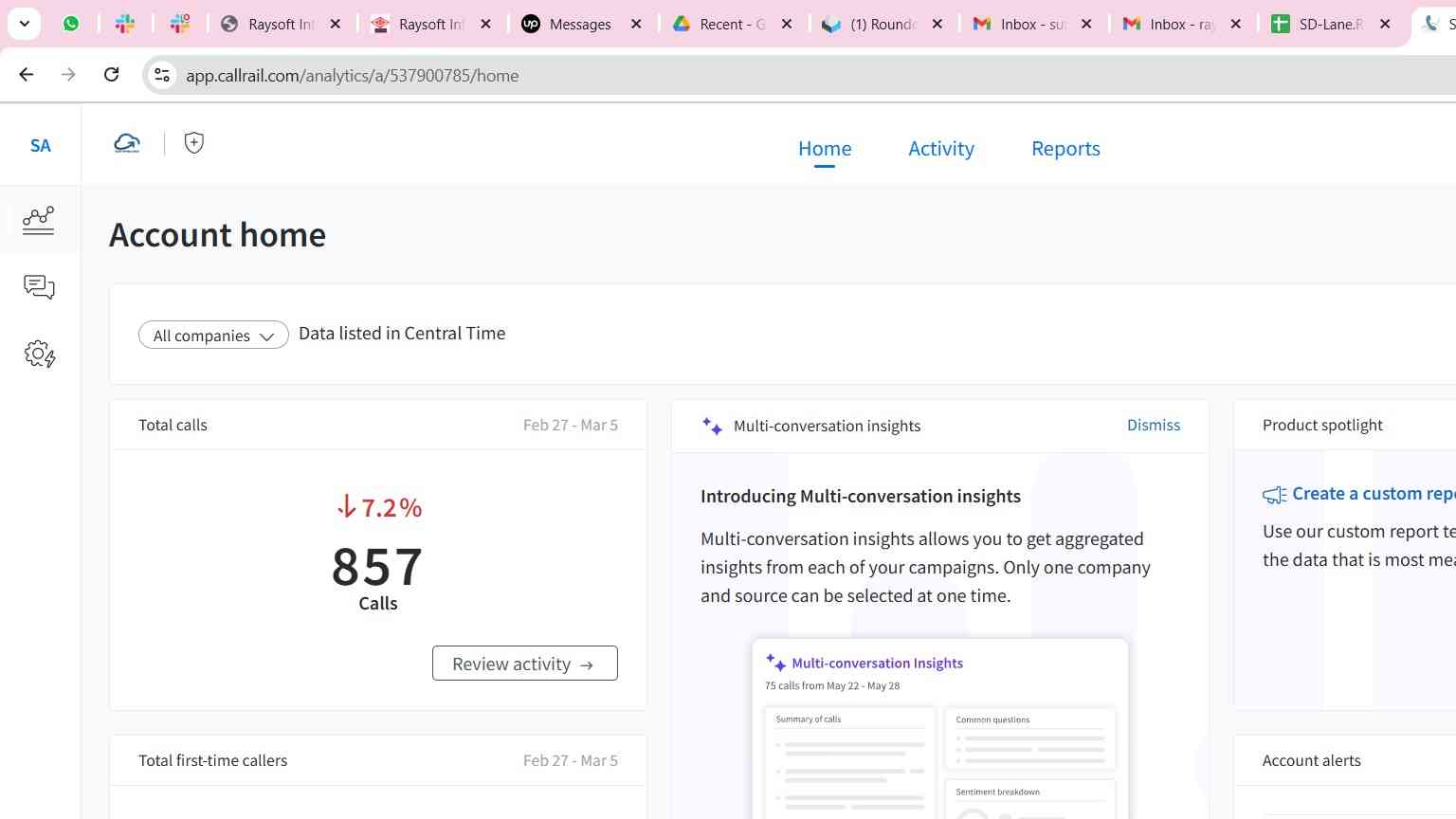
Task: Click the company cloud logo icon
Action: tap(127, 143)
